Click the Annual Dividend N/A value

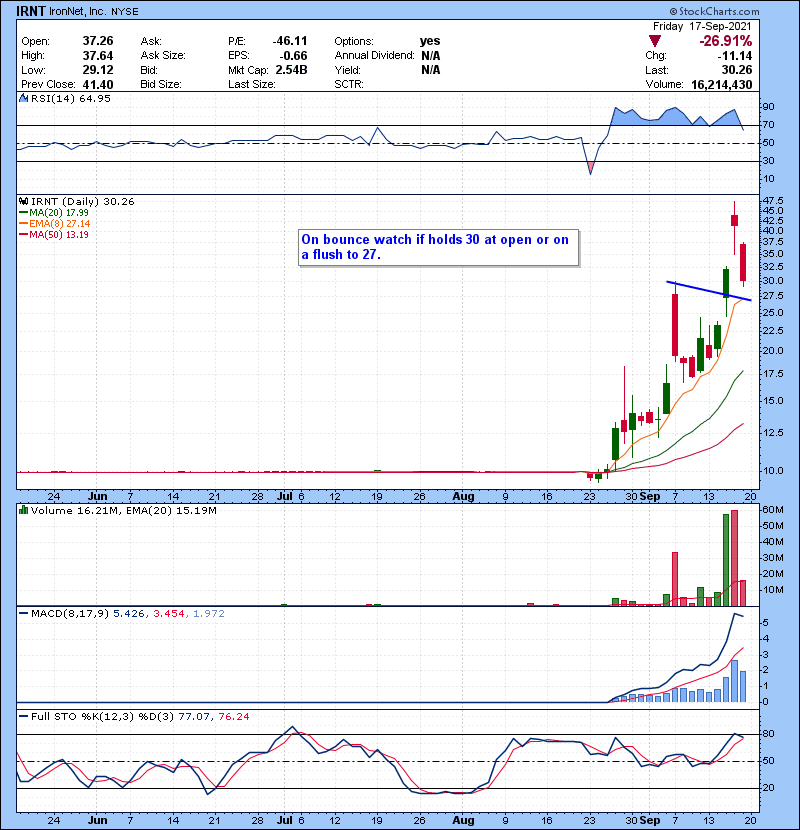pyautogui.click(x=430, y=55)
